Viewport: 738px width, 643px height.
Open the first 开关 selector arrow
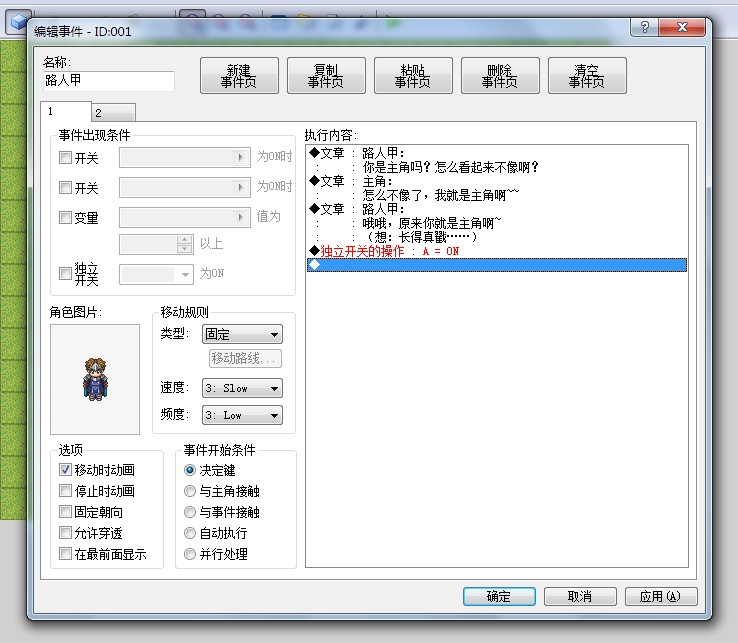241,157
